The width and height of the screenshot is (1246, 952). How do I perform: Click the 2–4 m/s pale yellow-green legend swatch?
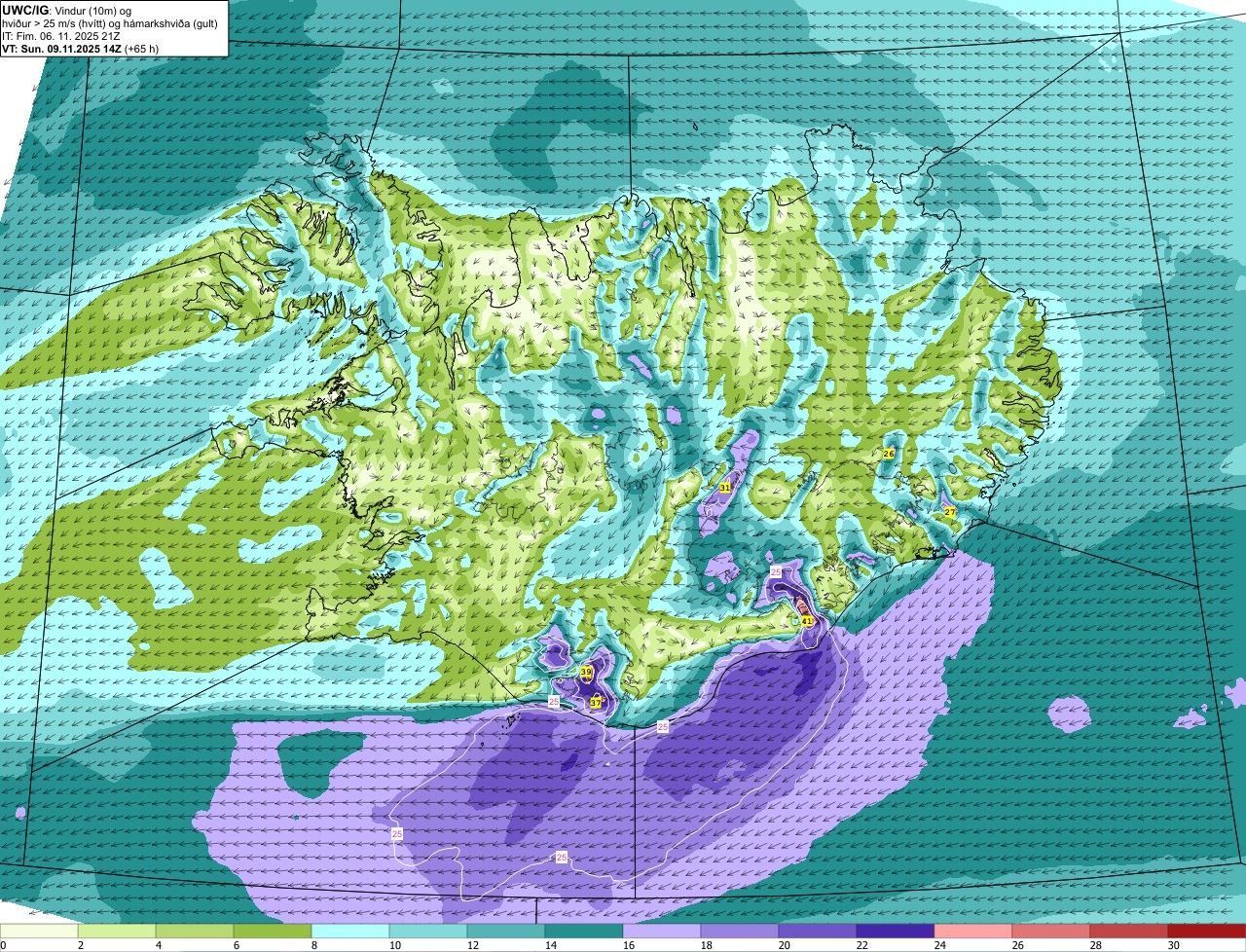(x=117, y=931)
